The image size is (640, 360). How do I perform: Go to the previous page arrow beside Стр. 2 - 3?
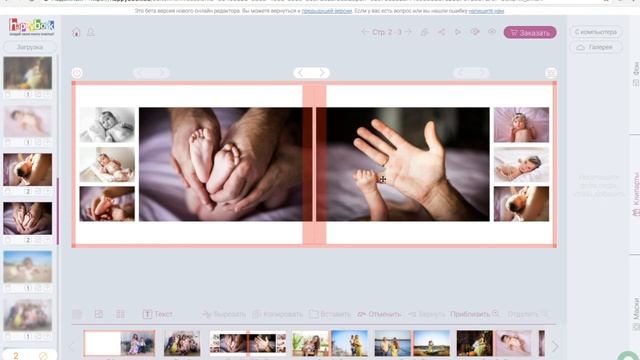tap(364, 32)
